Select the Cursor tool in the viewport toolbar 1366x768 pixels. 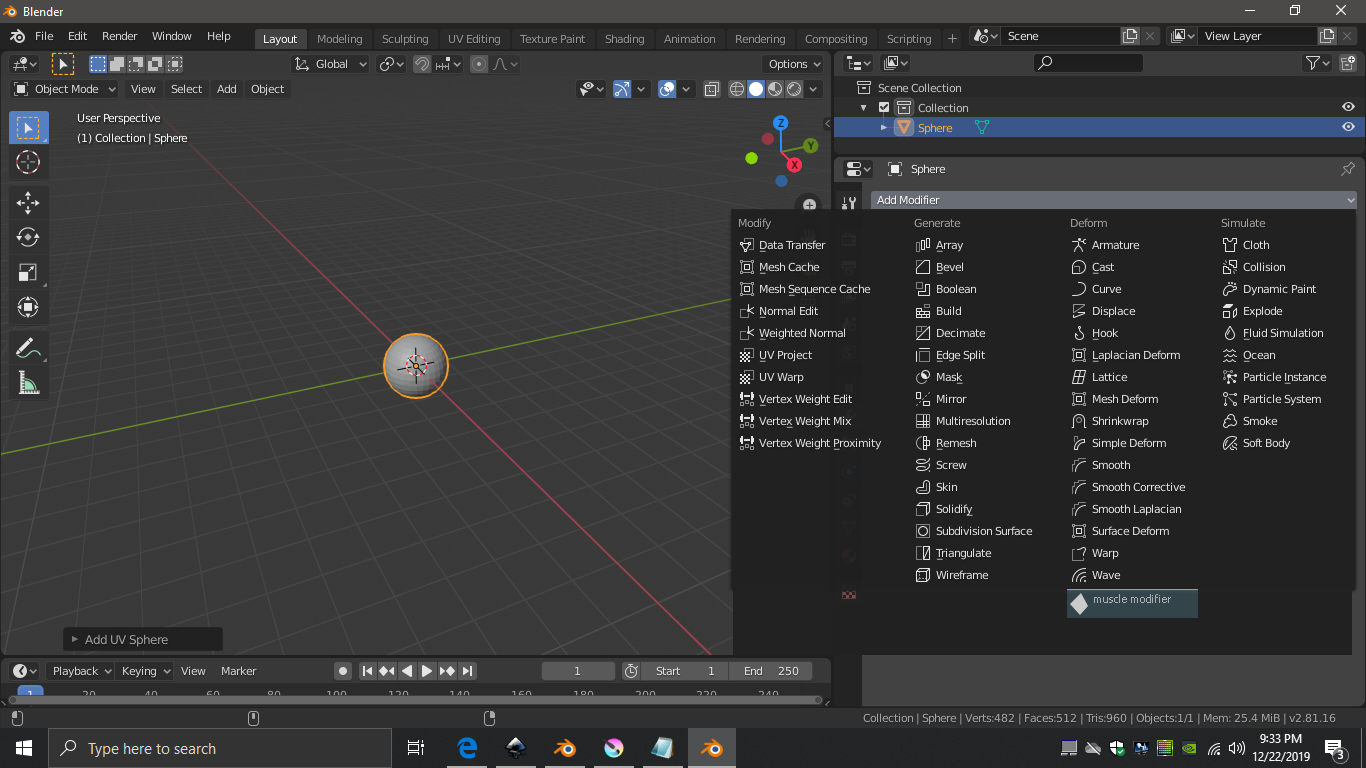pyautogui.click(x=28, y=162)
